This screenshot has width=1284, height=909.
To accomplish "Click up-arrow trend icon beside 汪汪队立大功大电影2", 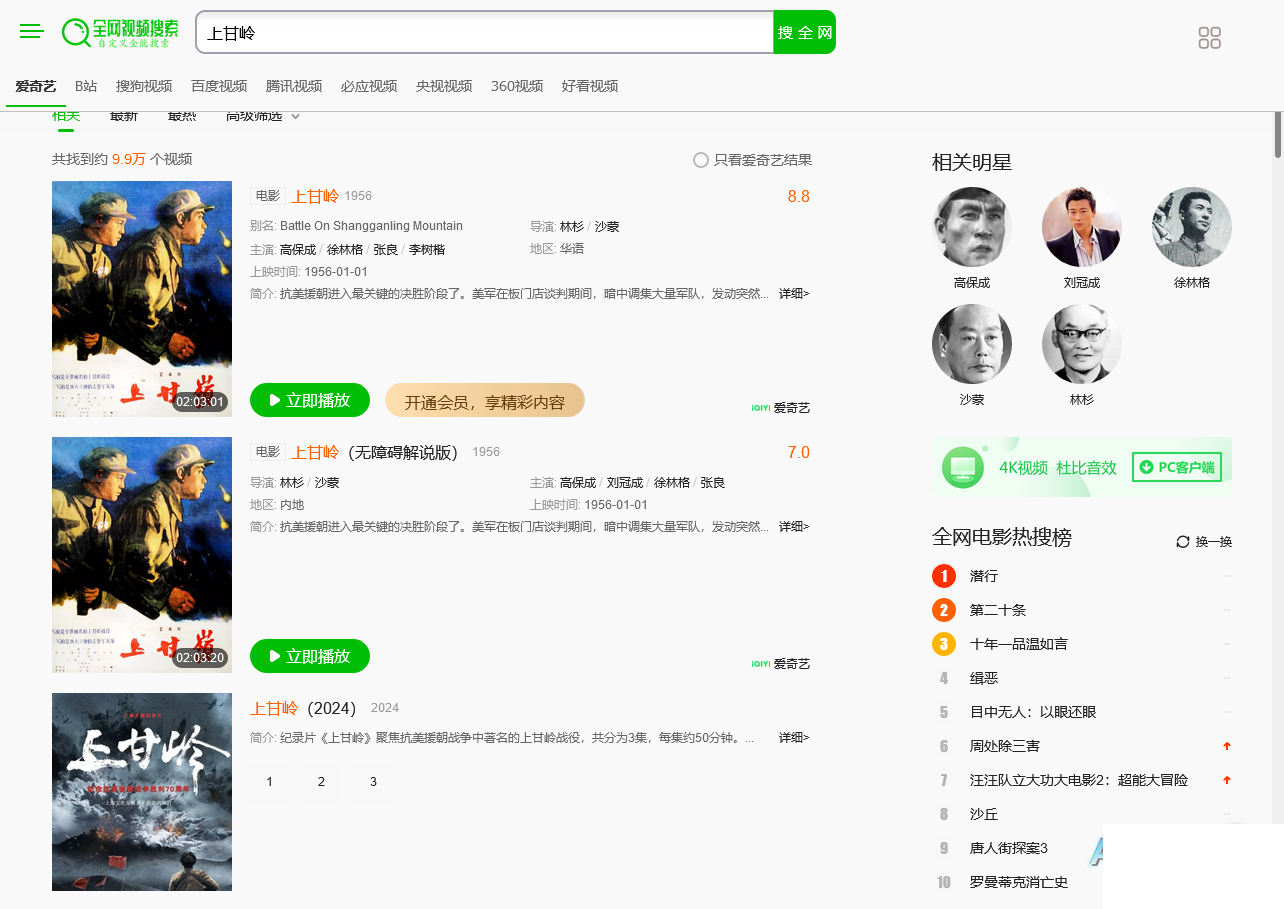I will pos(1227,780).
